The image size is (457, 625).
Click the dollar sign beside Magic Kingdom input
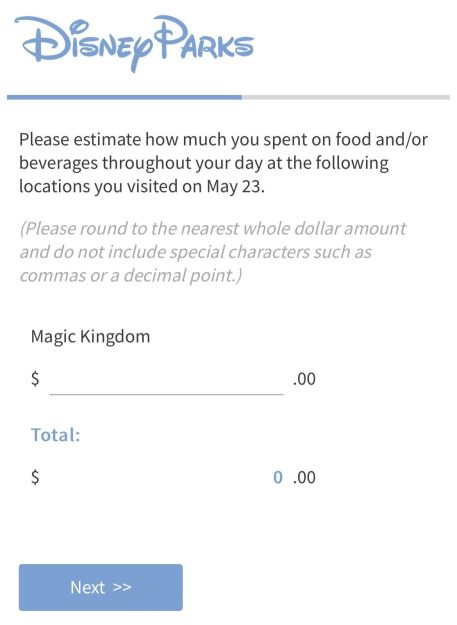point(35,379)
